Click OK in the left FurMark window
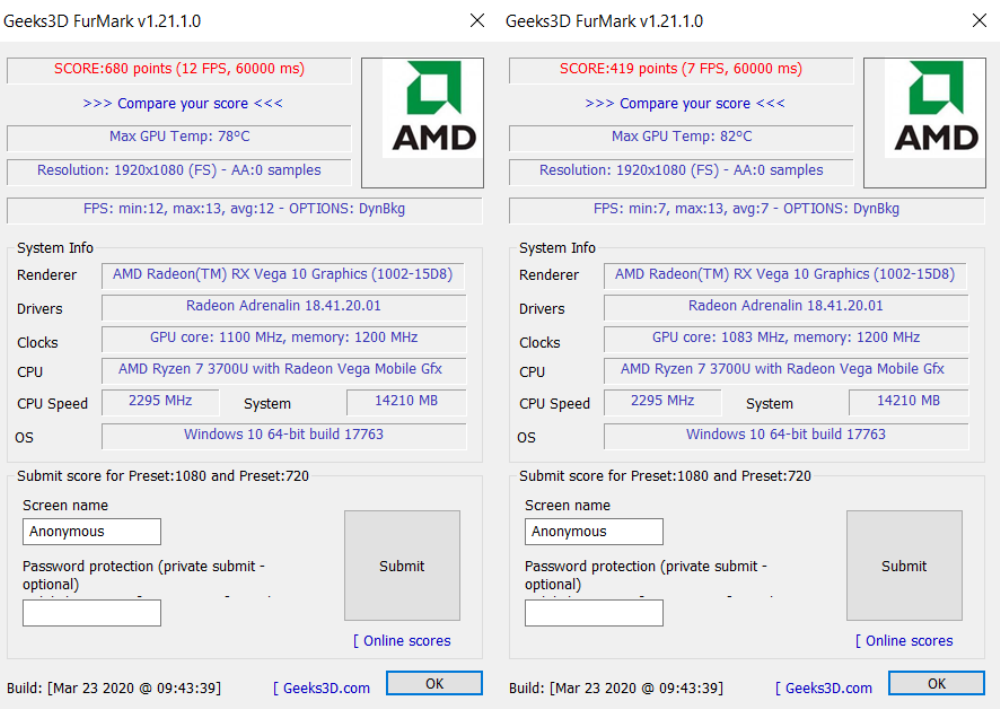 coord(434,684)
